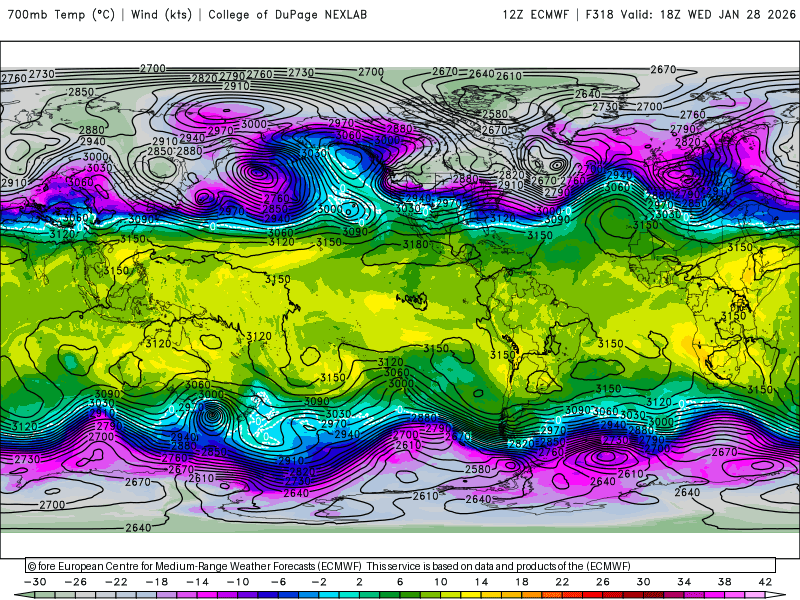Viewport: 800px width, 600px height.
Task: Select the "26" legend value
Action: pyautogui.click(x=603, y=582)
